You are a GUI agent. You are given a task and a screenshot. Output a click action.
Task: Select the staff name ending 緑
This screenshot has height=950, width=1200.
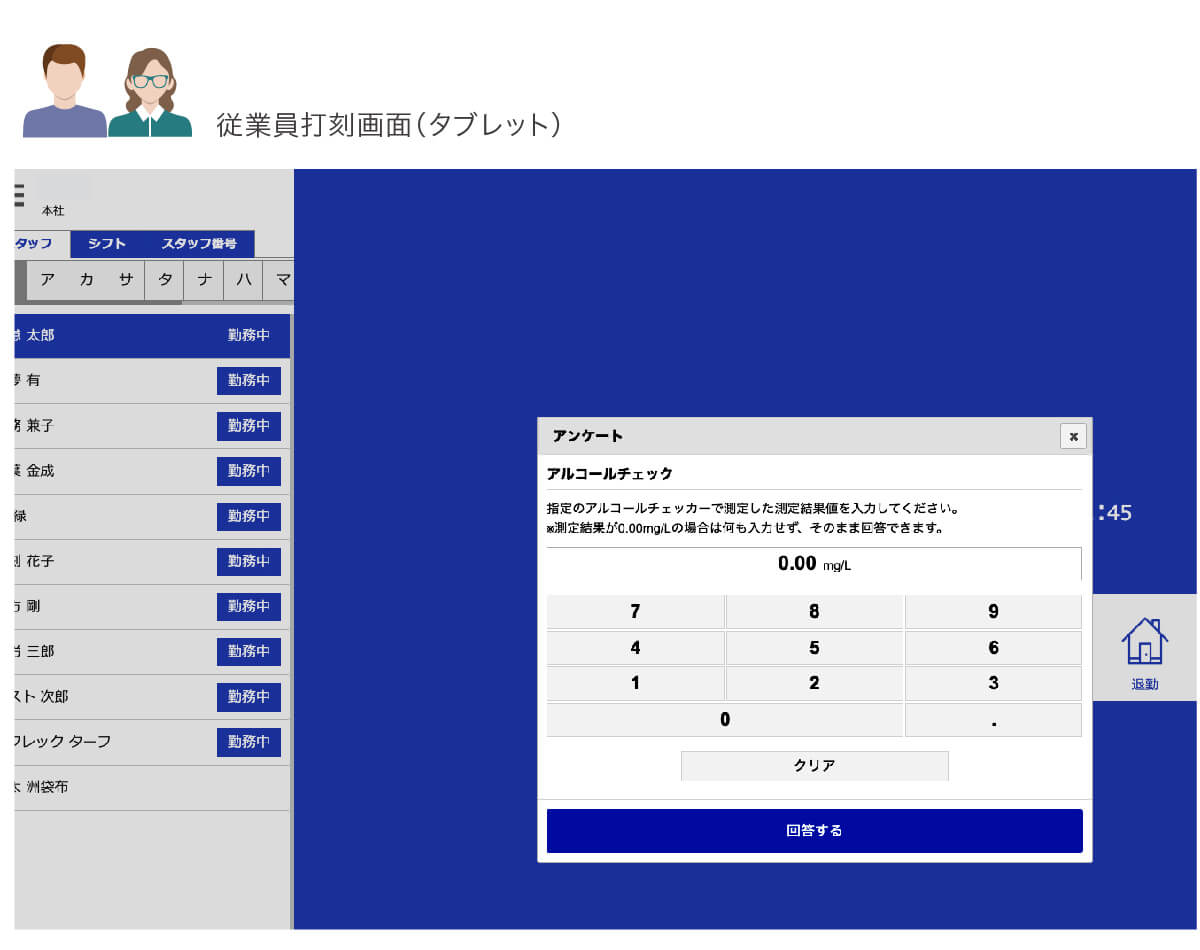[20, 516]
